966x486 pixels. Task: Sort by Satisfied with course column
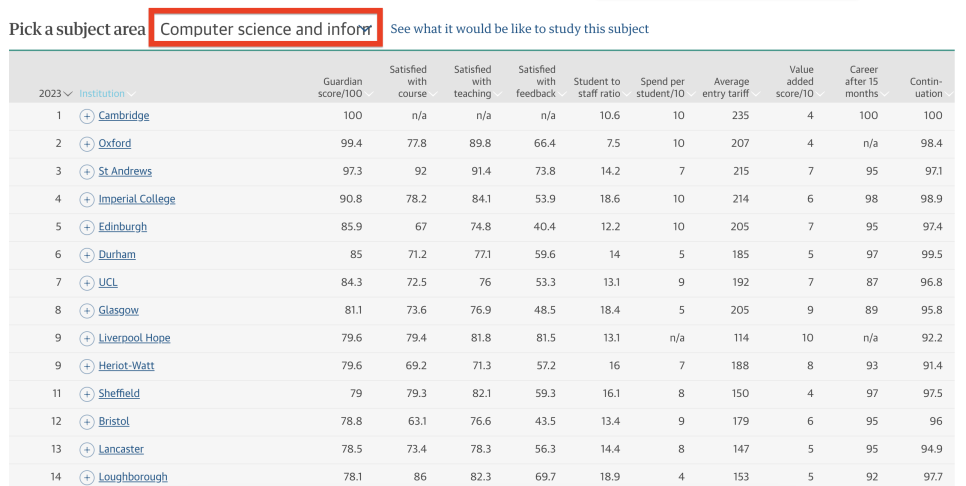(413, 81)
